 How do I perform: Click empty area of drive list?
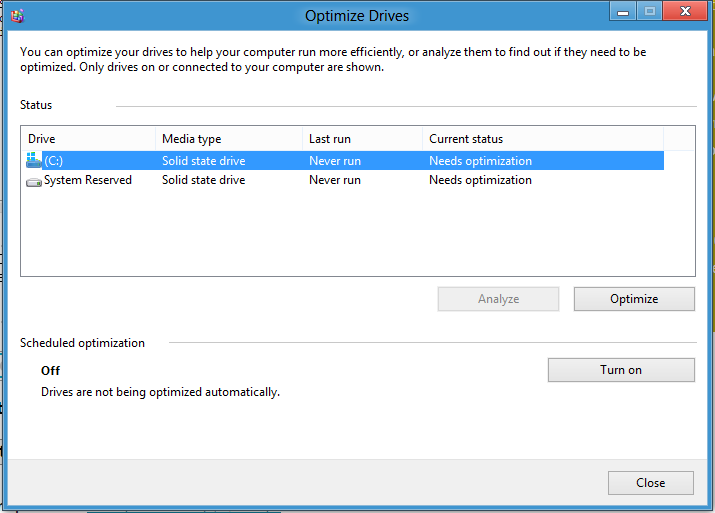[358, 233]
